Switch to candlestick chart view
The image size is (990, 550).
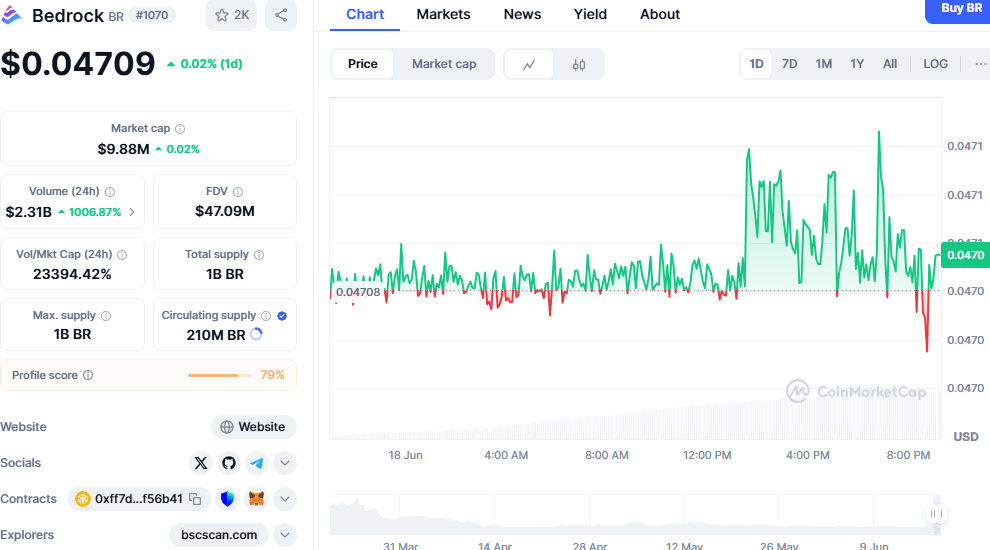pyautogui.click(x=579, y=64)
